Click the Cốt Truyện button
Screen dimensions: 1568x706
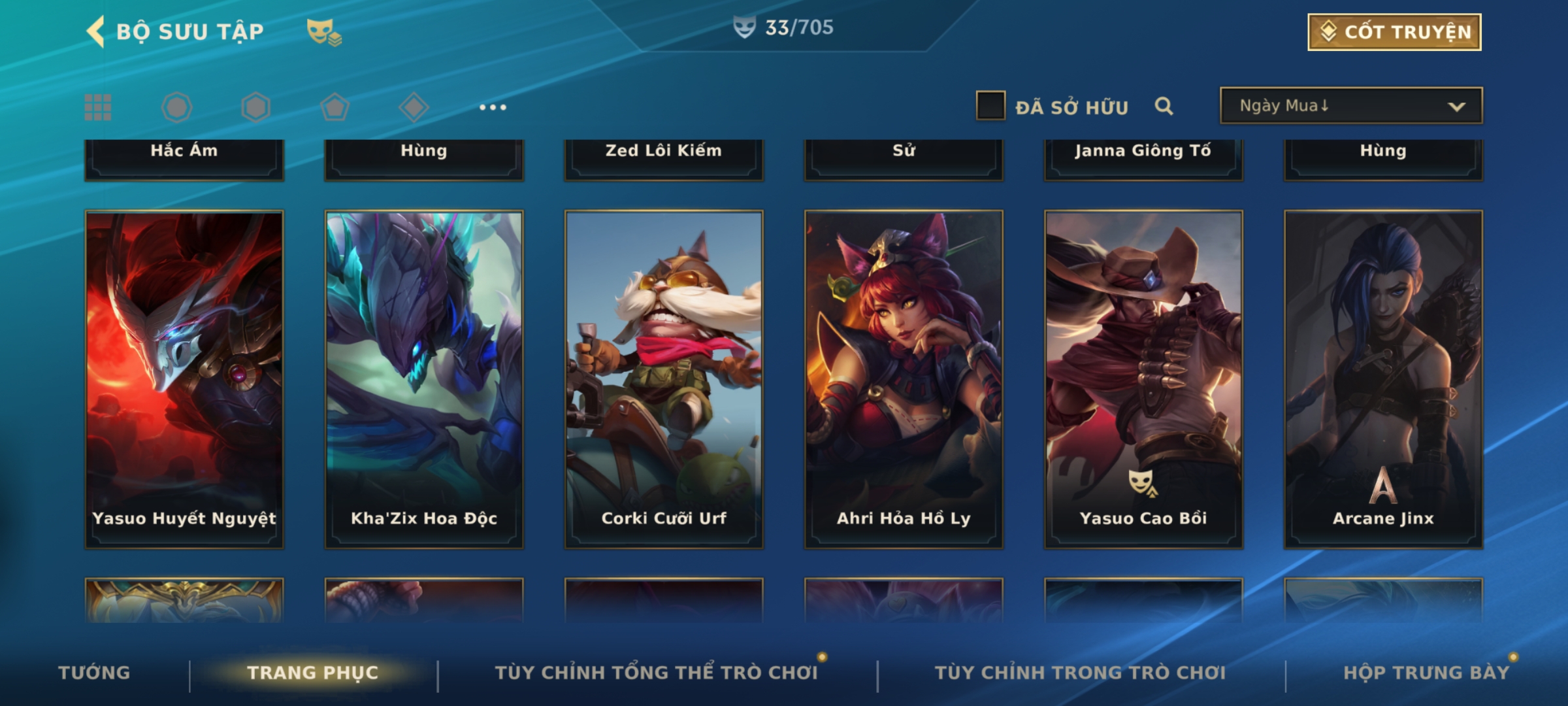(x=1395, y=32)
